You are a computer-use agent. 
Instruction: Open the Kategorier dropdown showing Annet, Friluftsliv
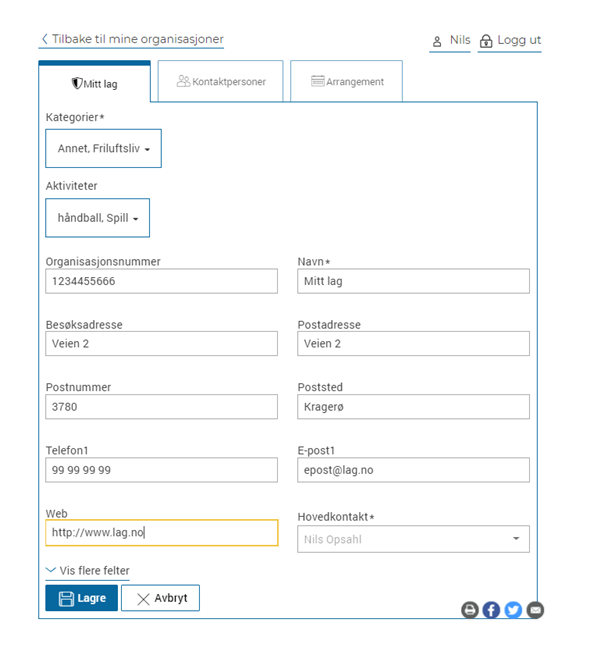point(103,149)
